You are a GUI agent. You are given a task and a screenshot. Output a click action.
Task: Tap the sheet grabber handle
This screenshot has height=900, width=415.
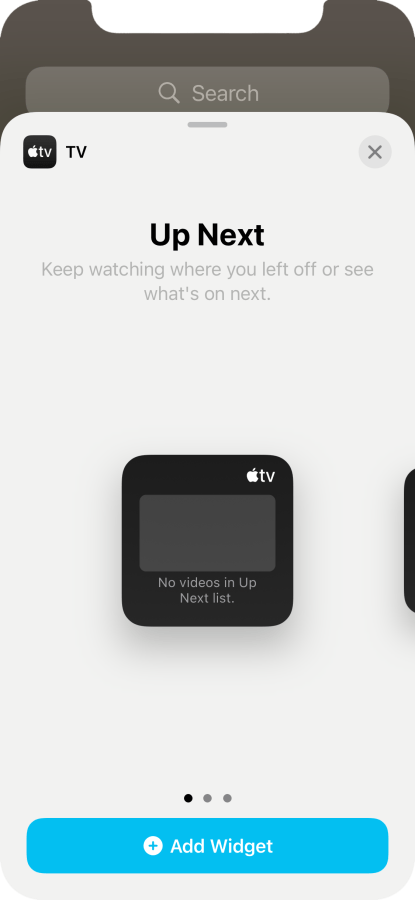click(x=207, y=125)
